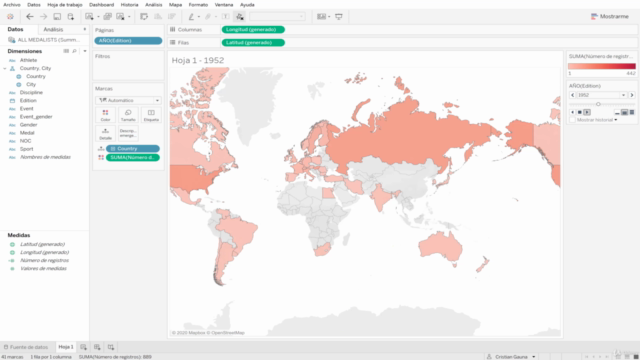Click the AÑO(Edition) pill in Páginas

tap(128, 41)
